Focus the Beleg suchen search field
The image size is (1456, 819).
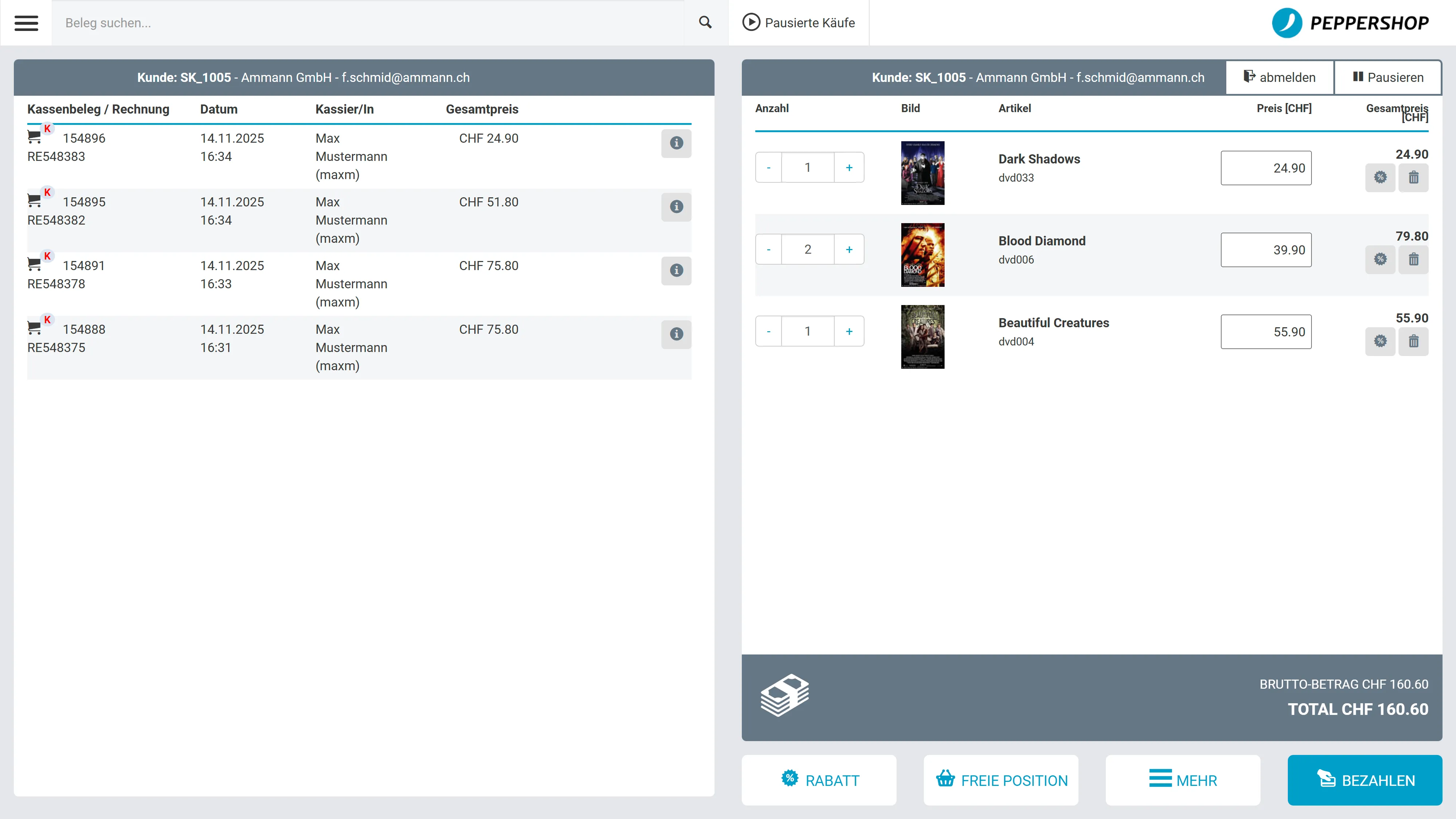point(367,23)
